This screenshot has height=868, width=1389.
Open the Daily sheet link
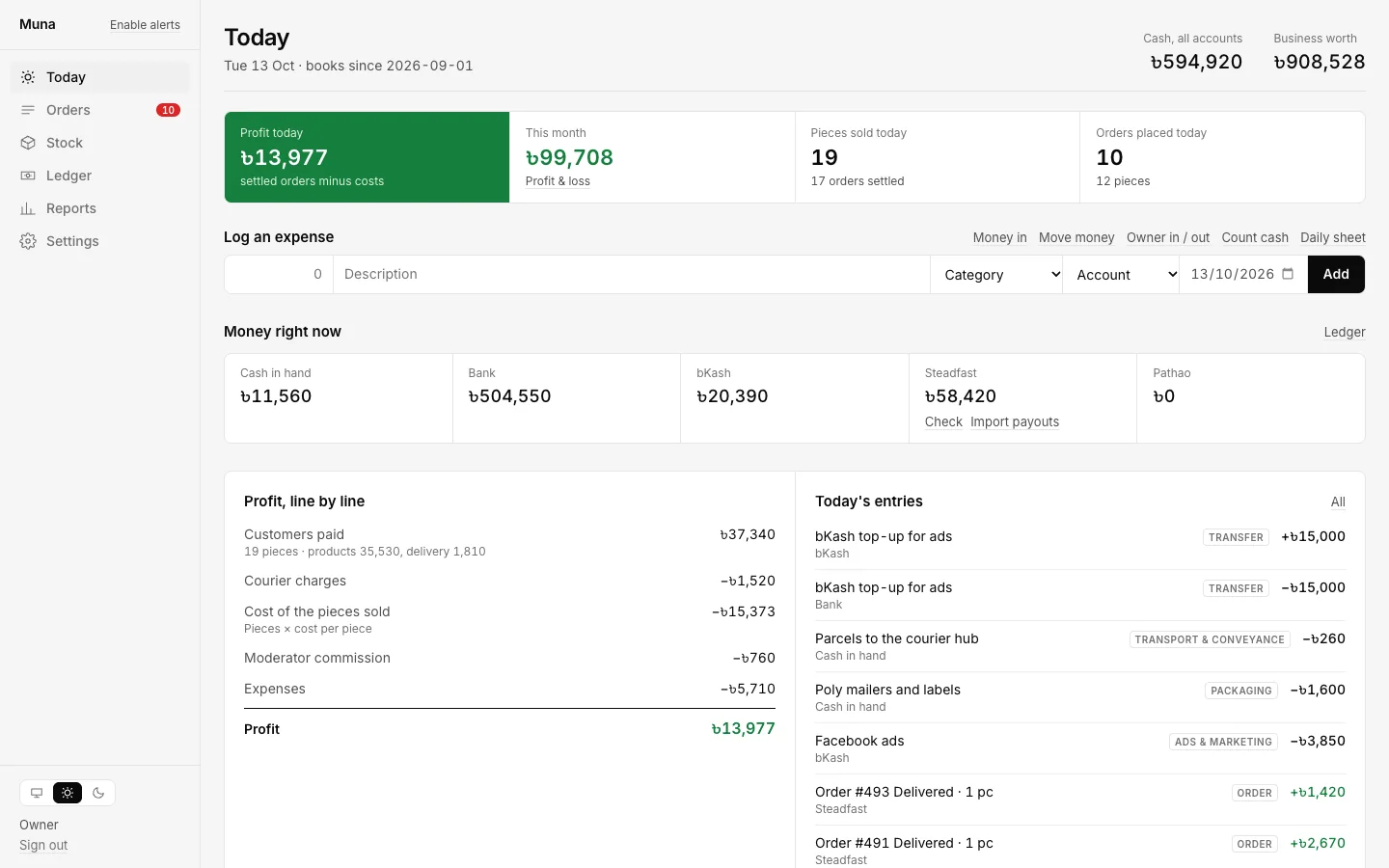1333,237
